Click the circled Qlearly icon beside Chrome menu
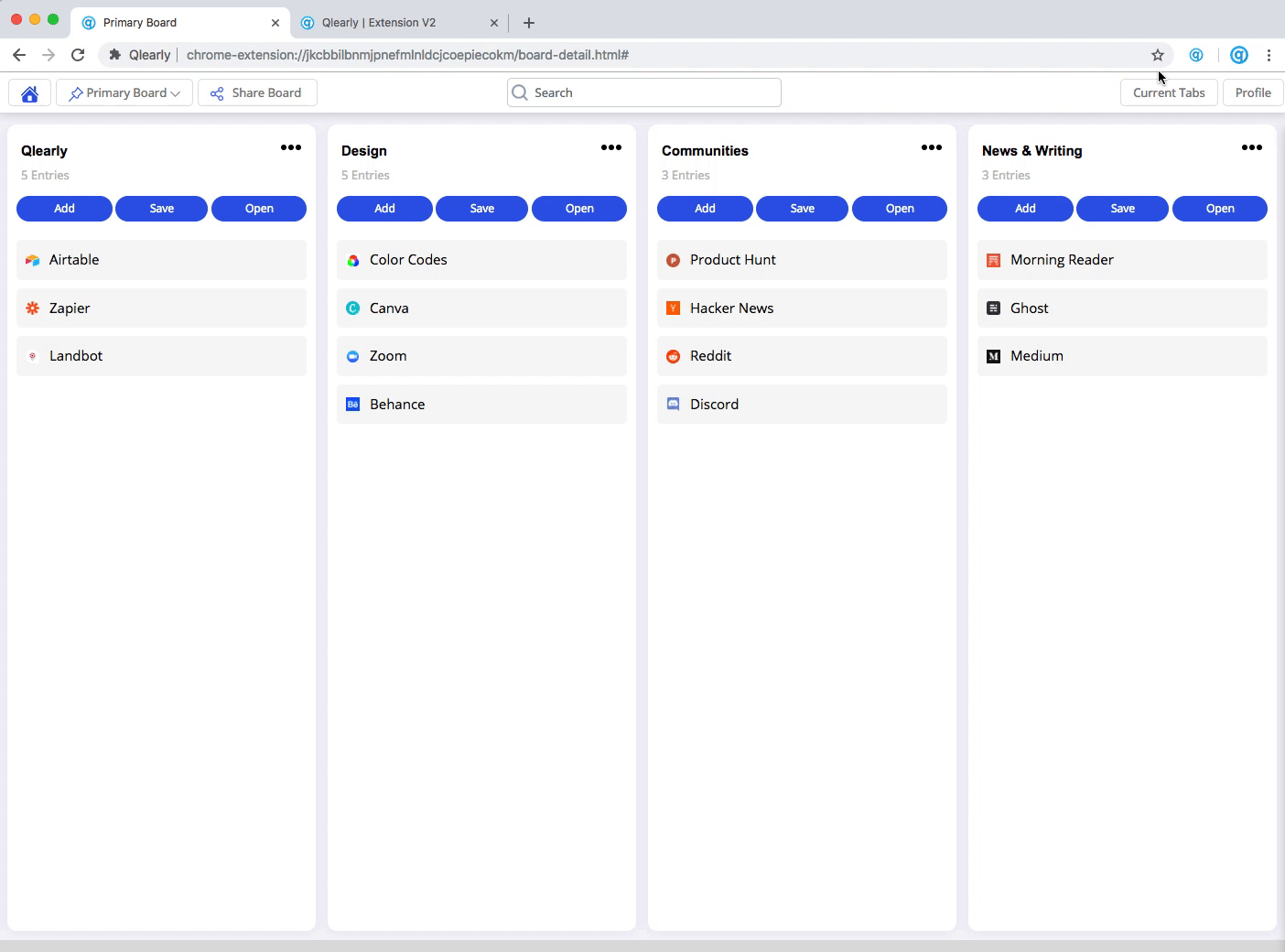 point(1239,55)
